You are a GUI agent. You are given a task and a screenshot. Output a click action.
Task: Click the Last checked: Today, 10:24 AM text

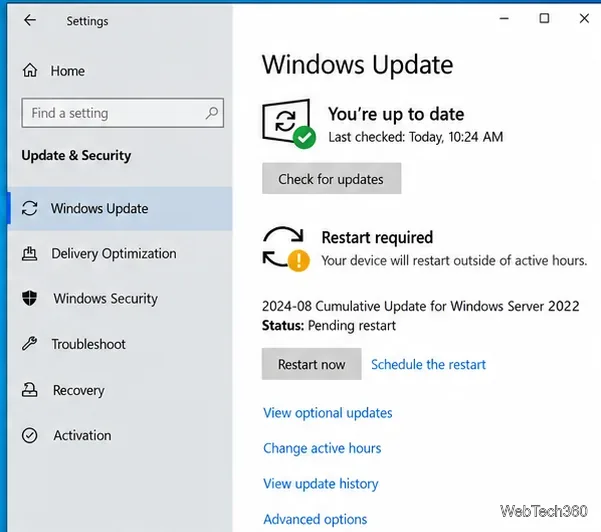tap(415, 137)
